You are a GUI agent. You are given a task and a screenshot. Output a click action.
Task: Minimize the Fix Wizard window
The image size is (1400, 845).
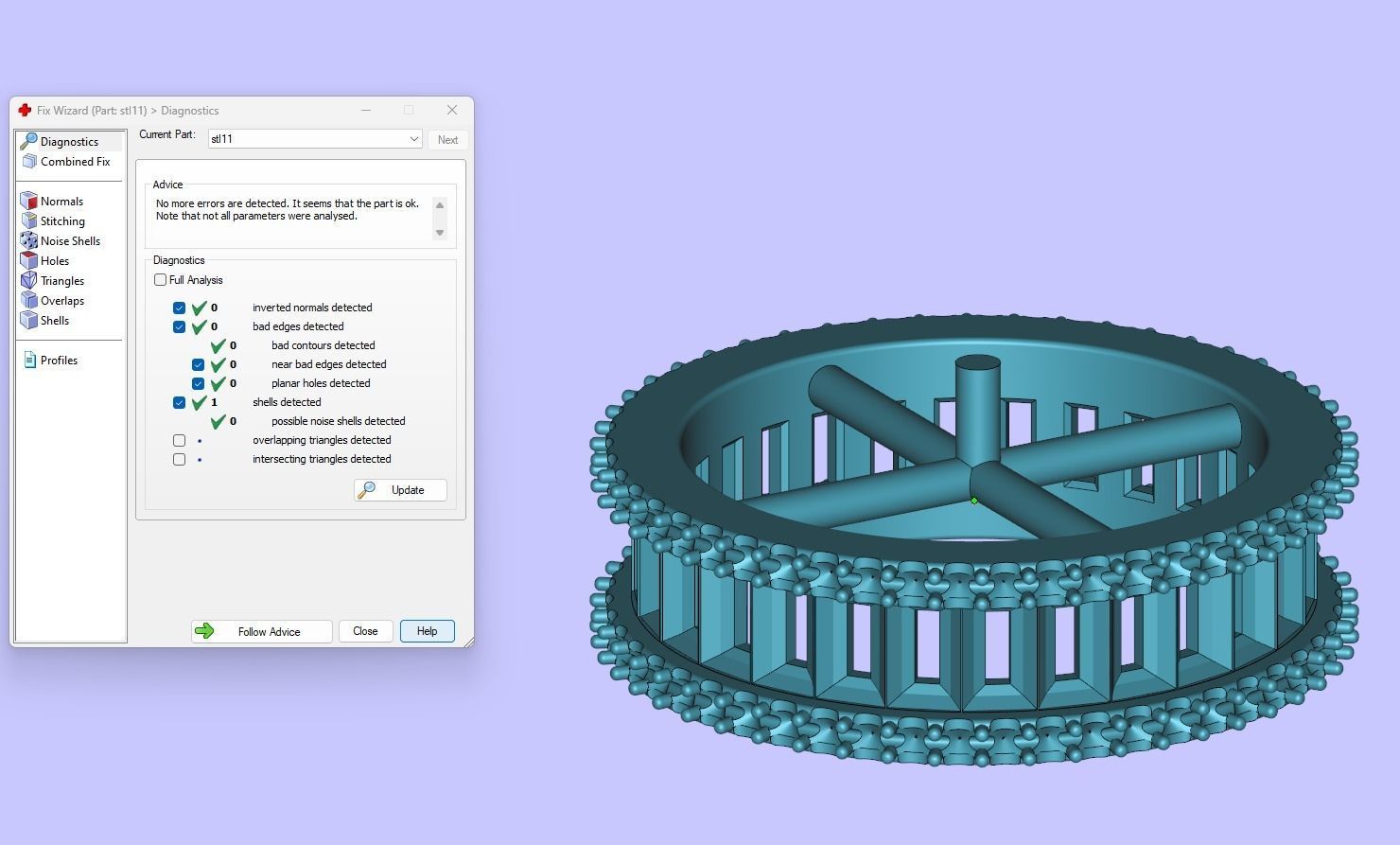366,111
